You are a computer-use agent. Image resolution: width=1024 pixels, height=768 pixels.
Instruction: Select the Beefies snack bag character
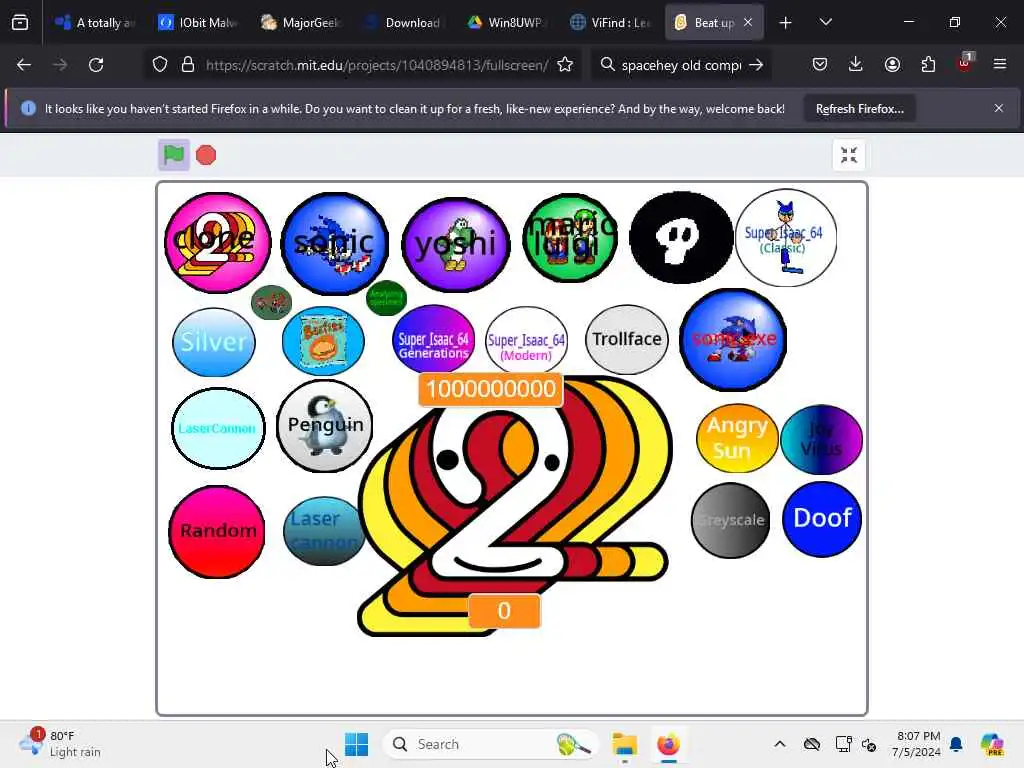[x=323, y=340]
